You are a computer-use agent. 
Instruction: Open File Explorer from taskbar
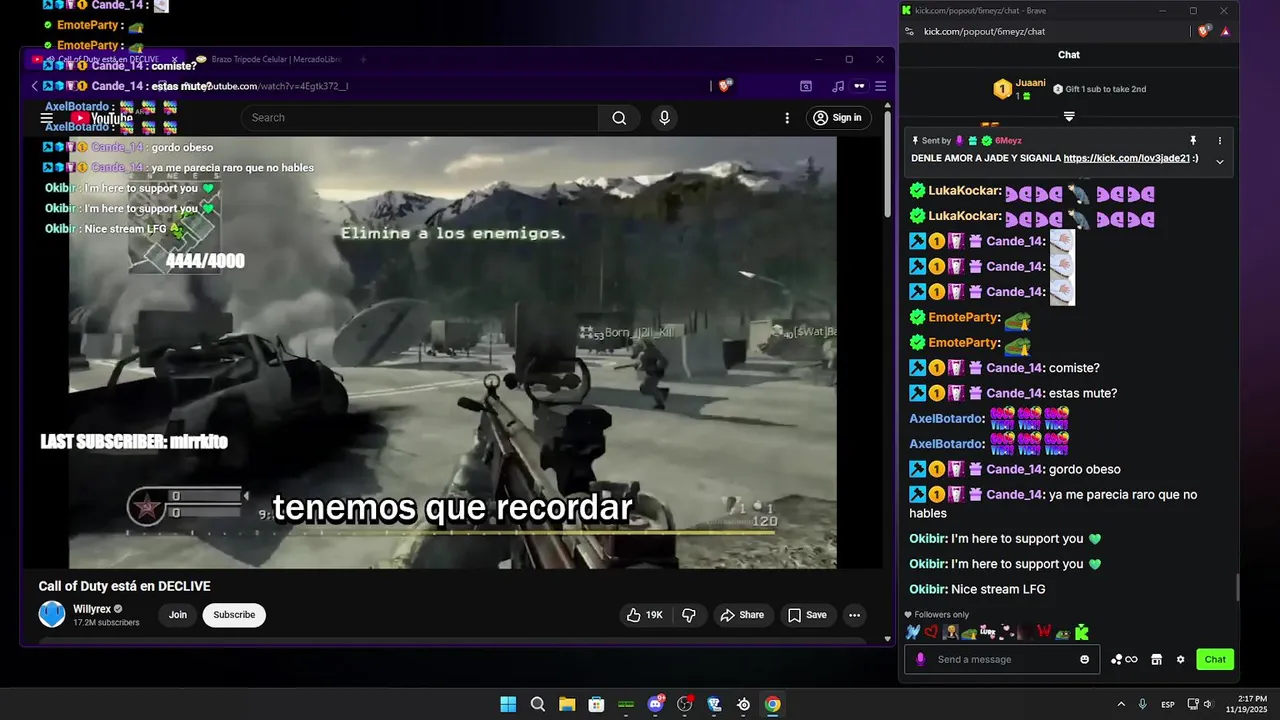click(x=567, y=704)
